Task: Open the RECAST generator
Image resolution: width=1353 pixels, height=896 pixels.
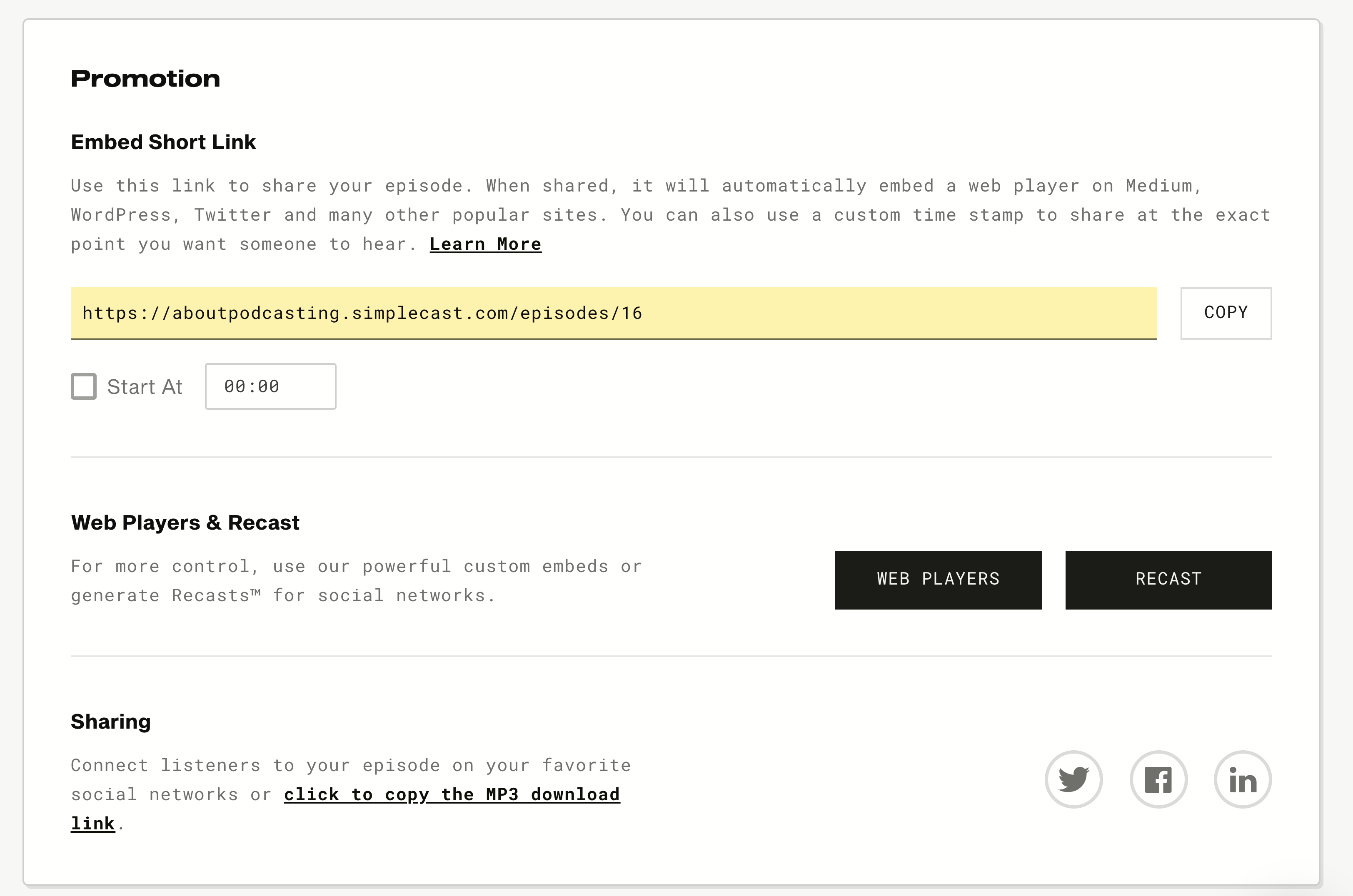Action: [1168, 580]
